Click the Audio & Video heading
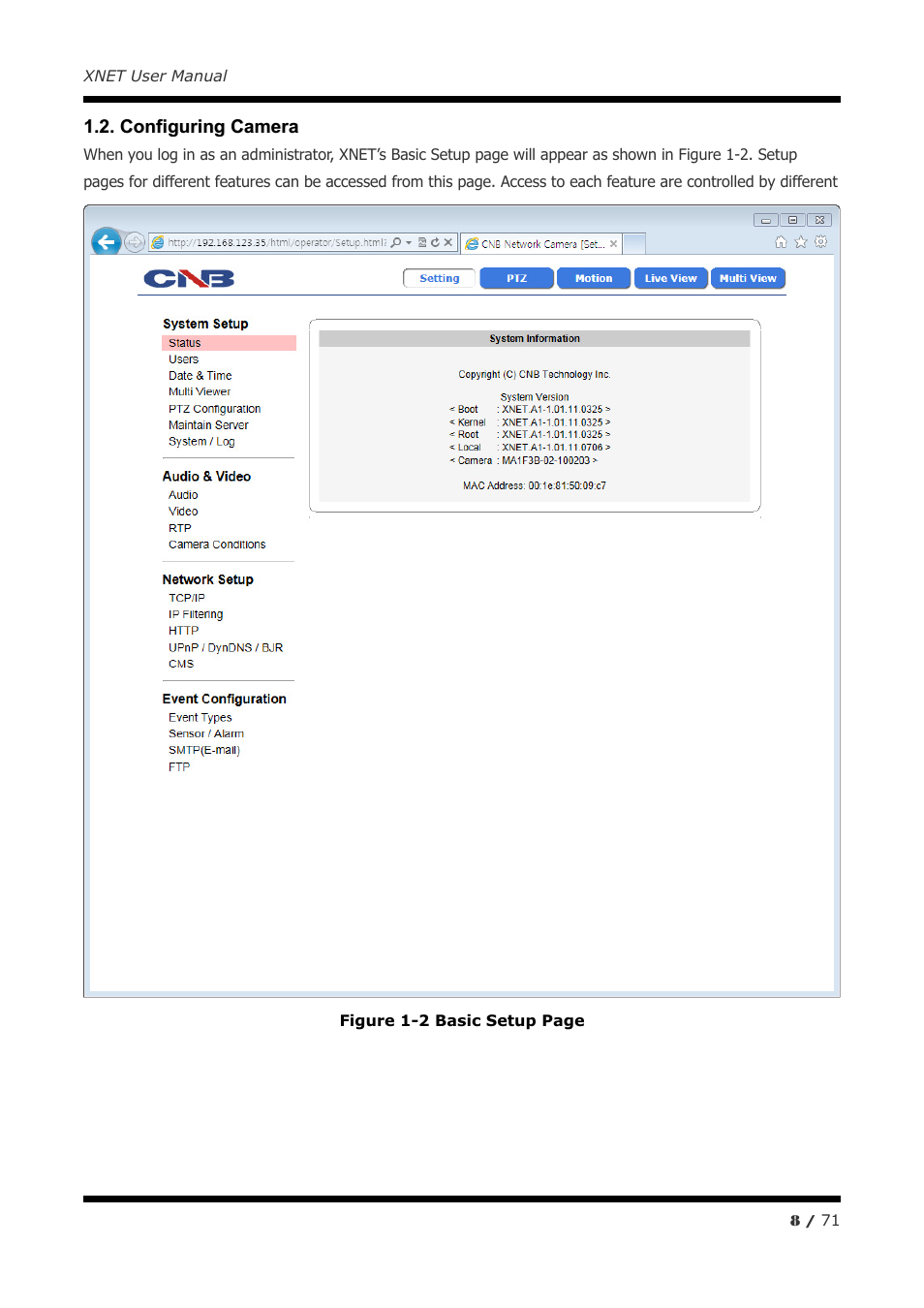924x1308 pixels. pos(206,477)
